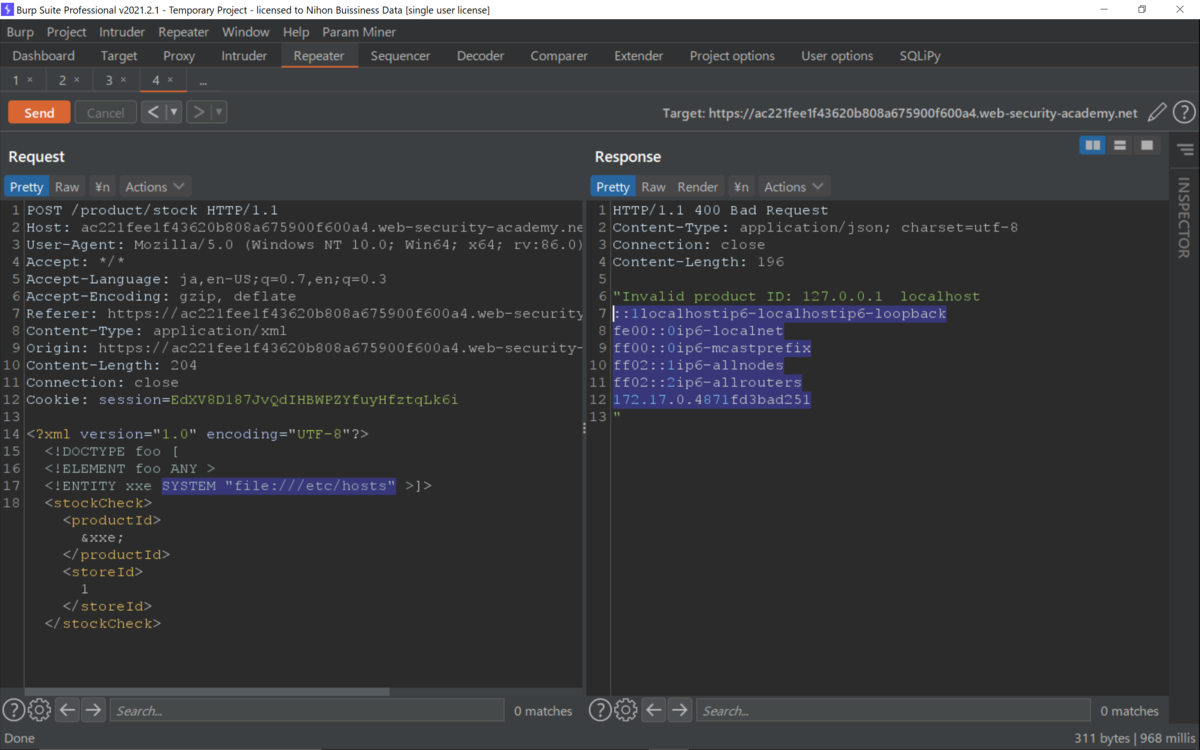Select top-bottom split layout icon
1200x750 pixels.
[1120, 146]
